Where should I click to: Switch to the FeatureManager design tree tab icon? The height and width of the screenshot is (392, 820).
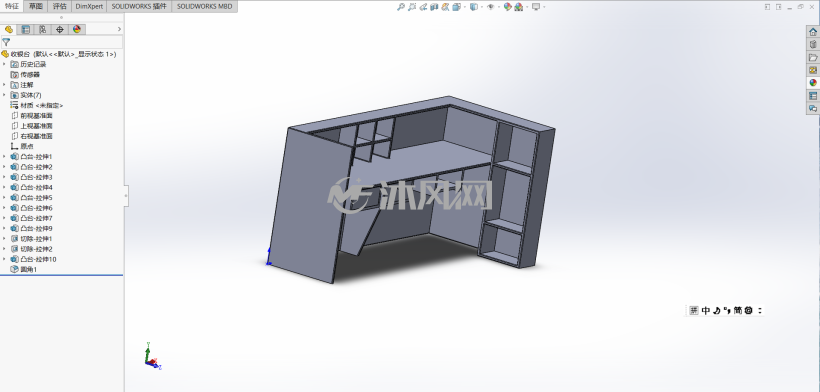9,29
